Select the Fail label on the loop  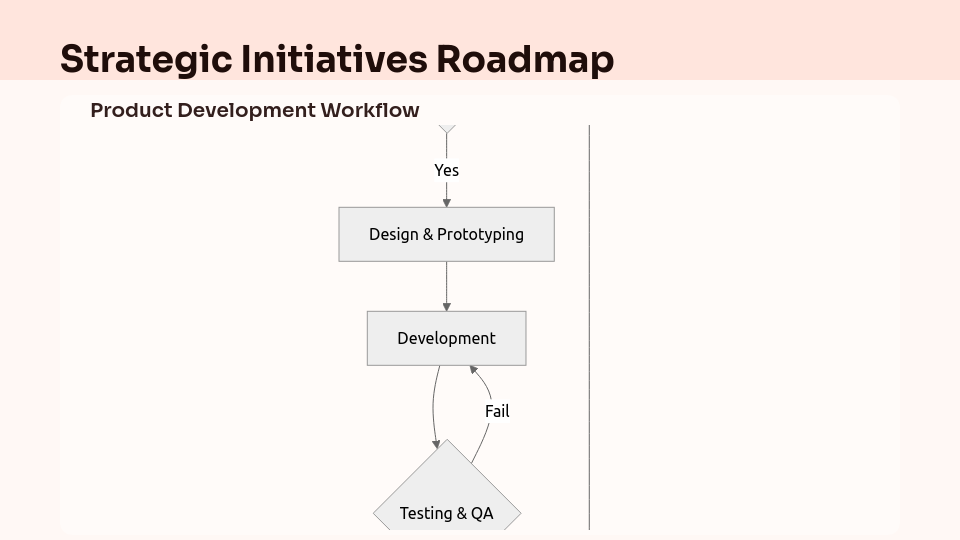497,411
